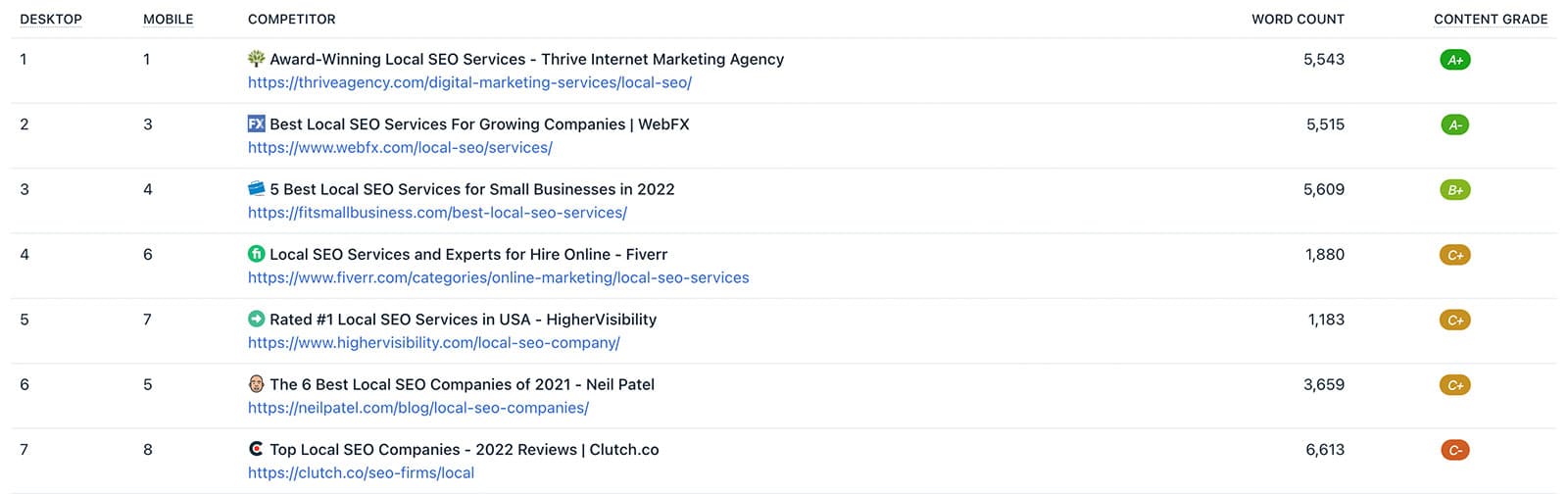Open the neilpatel.com local-seo-companies blog link
The width and height of the screenshot is (1568, 494).
click(x=418, y=408)
